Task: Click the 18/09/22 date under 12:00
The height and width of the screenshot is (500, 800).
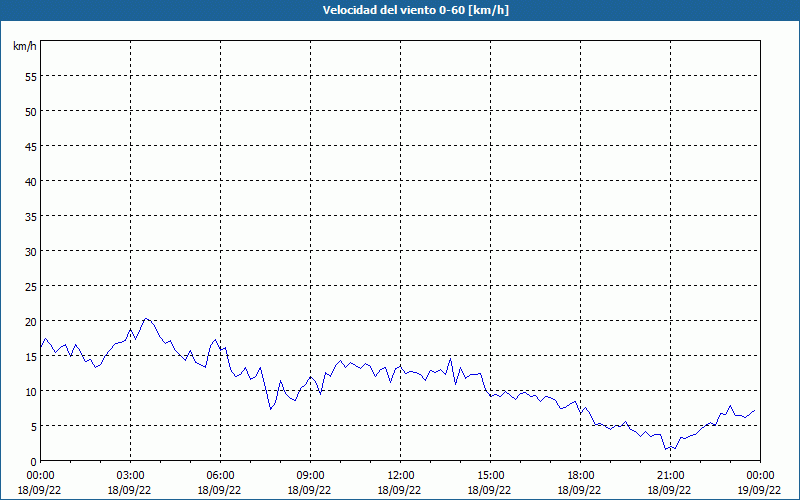Action: point(399,490)
